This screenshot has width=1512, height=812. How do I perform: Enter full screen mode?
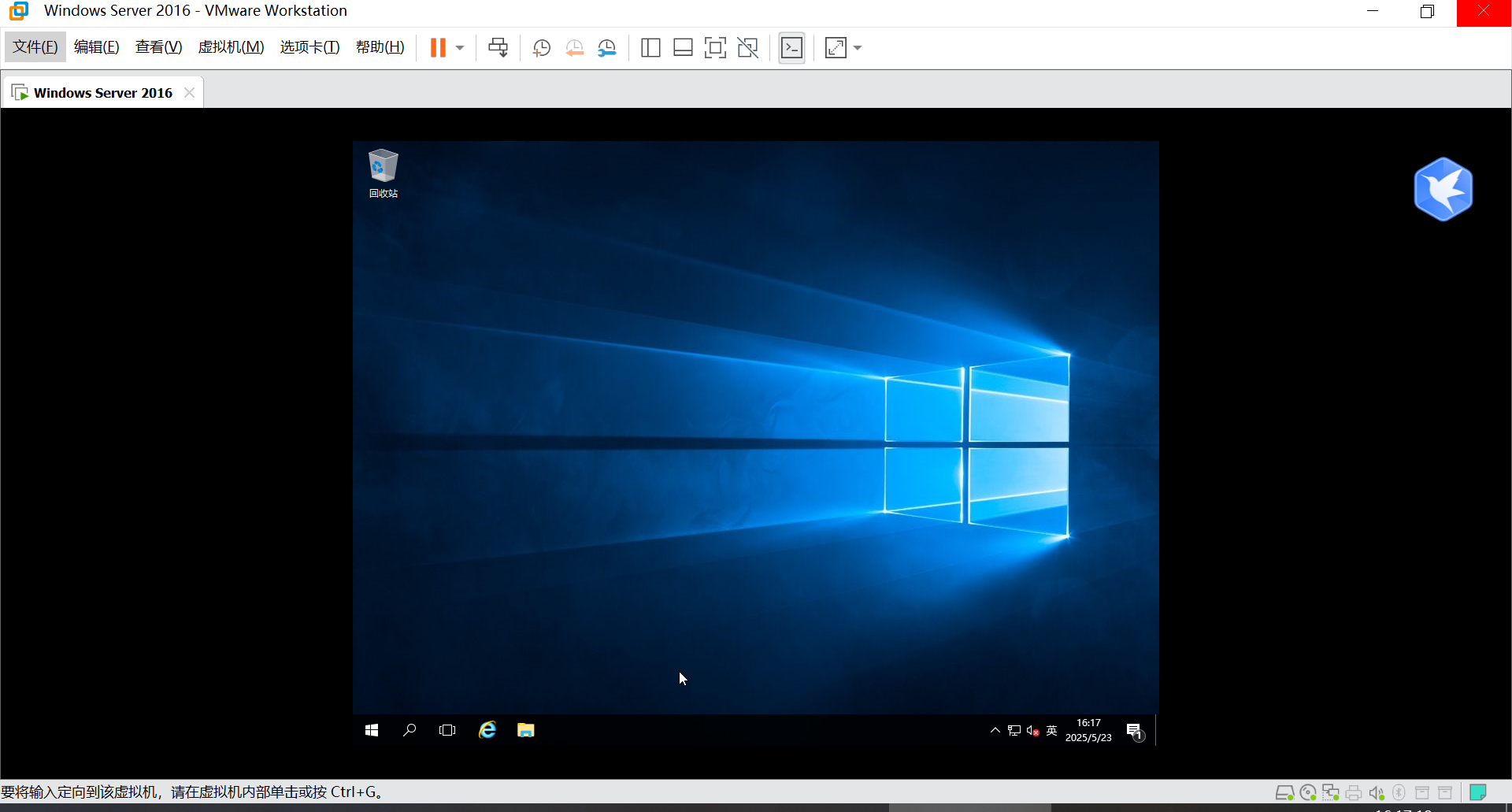tap(715, 48)
